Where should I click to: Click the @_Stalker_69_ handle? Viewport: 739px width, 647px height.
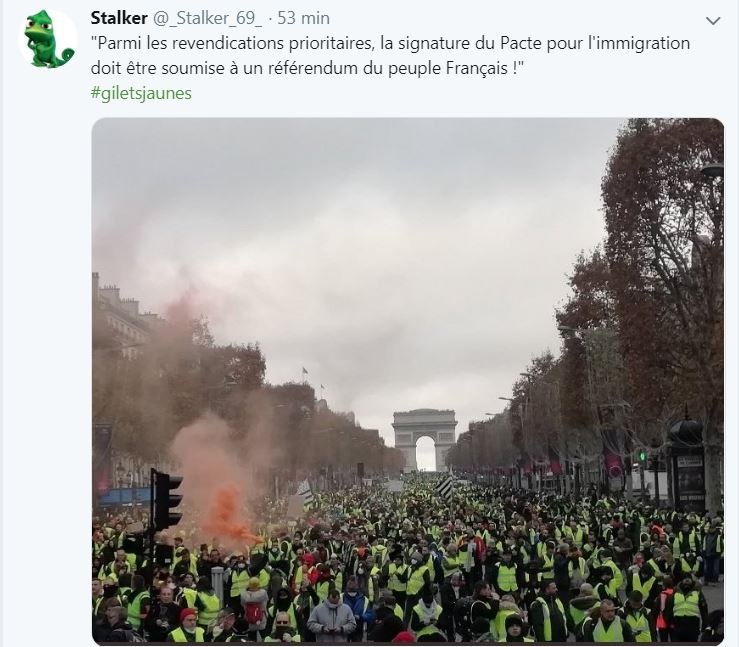click(207, 18)
